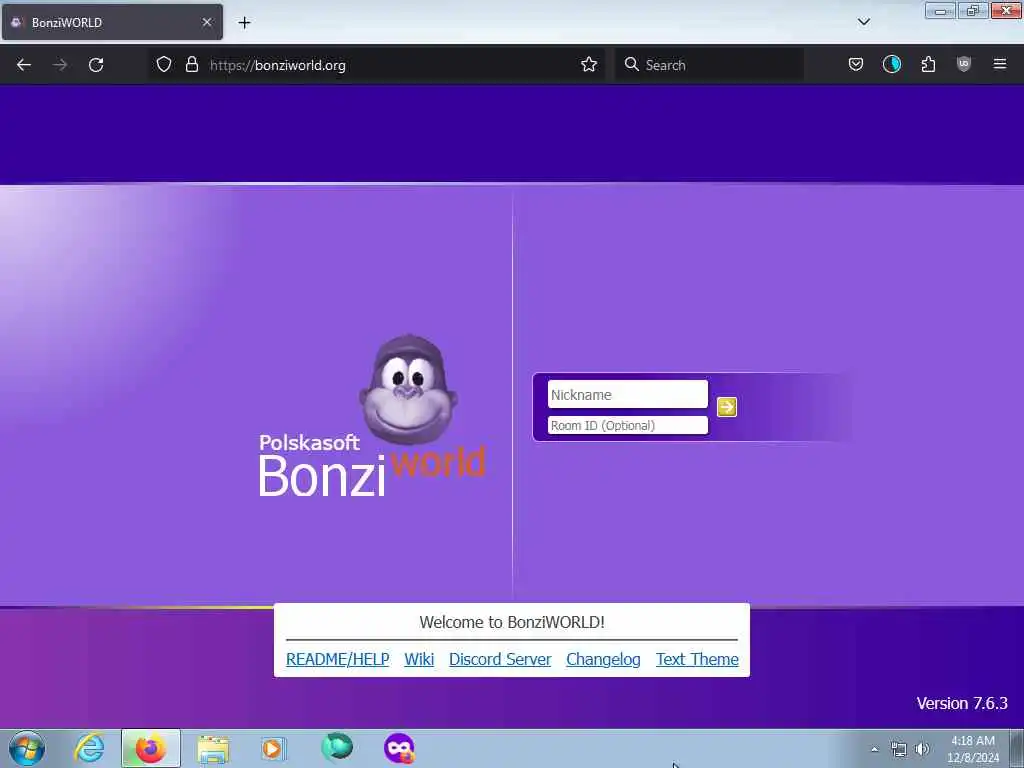The height and width of the screenshot is (768, 1024).
Task: Click the yellow arrow login button
Action: 726,407
